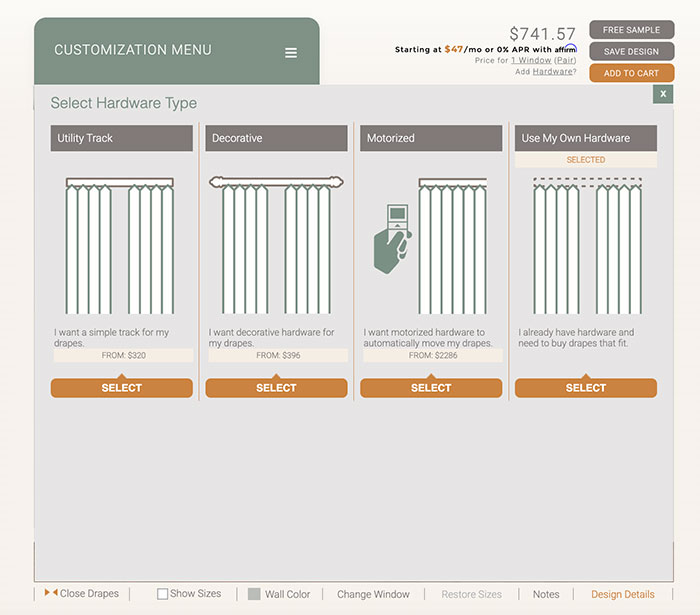The height and width of the screenshot is (615, 700).
Task: Click the Close Drapes arrows icon
Action: coord(50,593)
